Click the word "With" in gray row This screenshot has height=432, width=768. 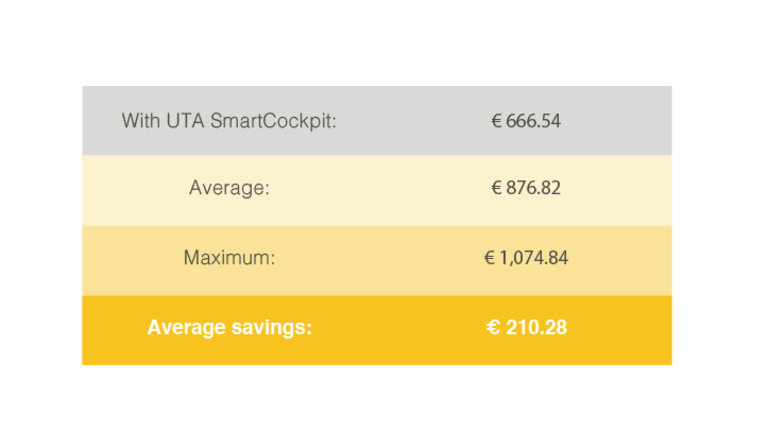click(141, 120)
